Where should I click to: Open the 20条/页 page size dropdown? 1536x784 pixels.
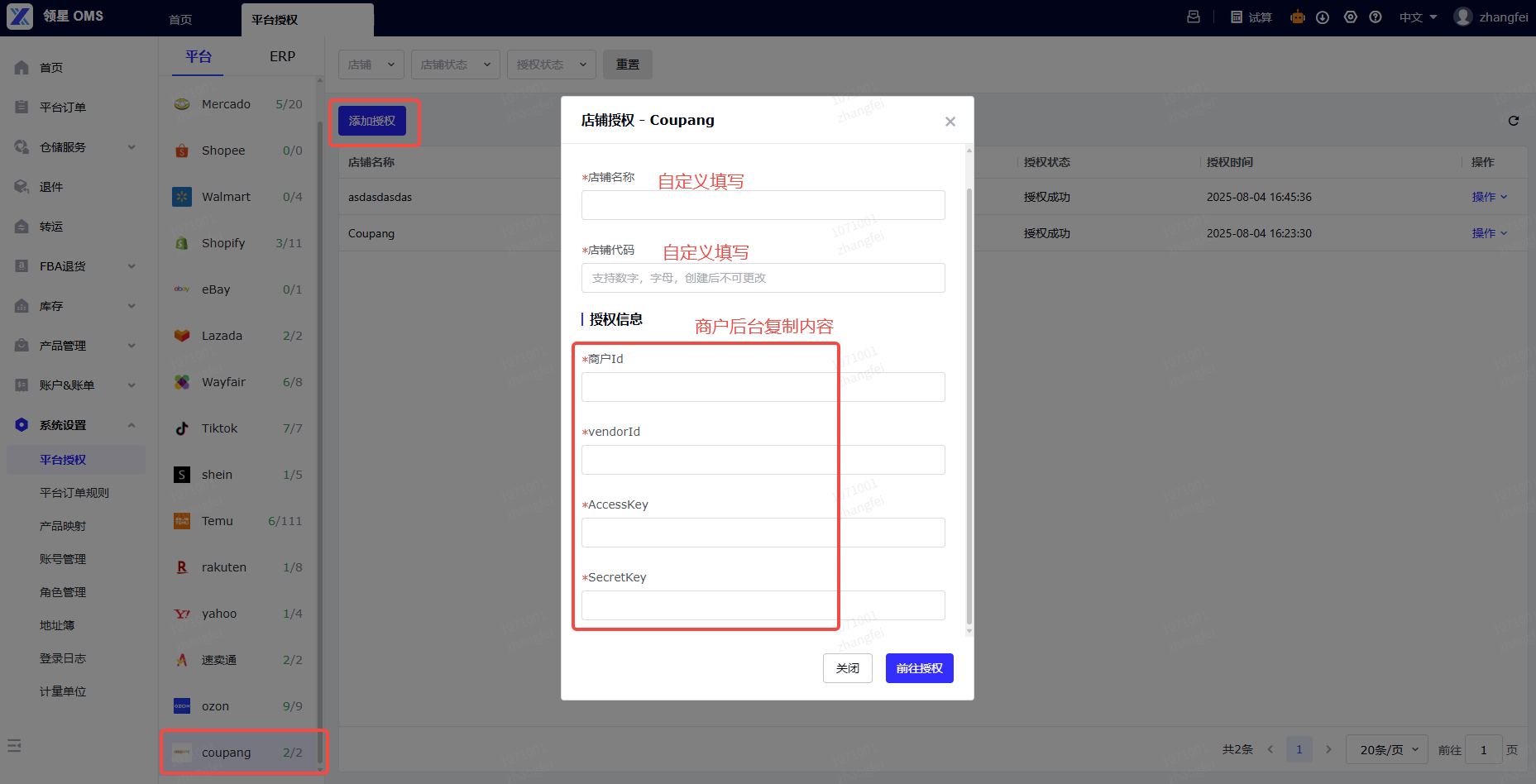tap(1388, 749)
